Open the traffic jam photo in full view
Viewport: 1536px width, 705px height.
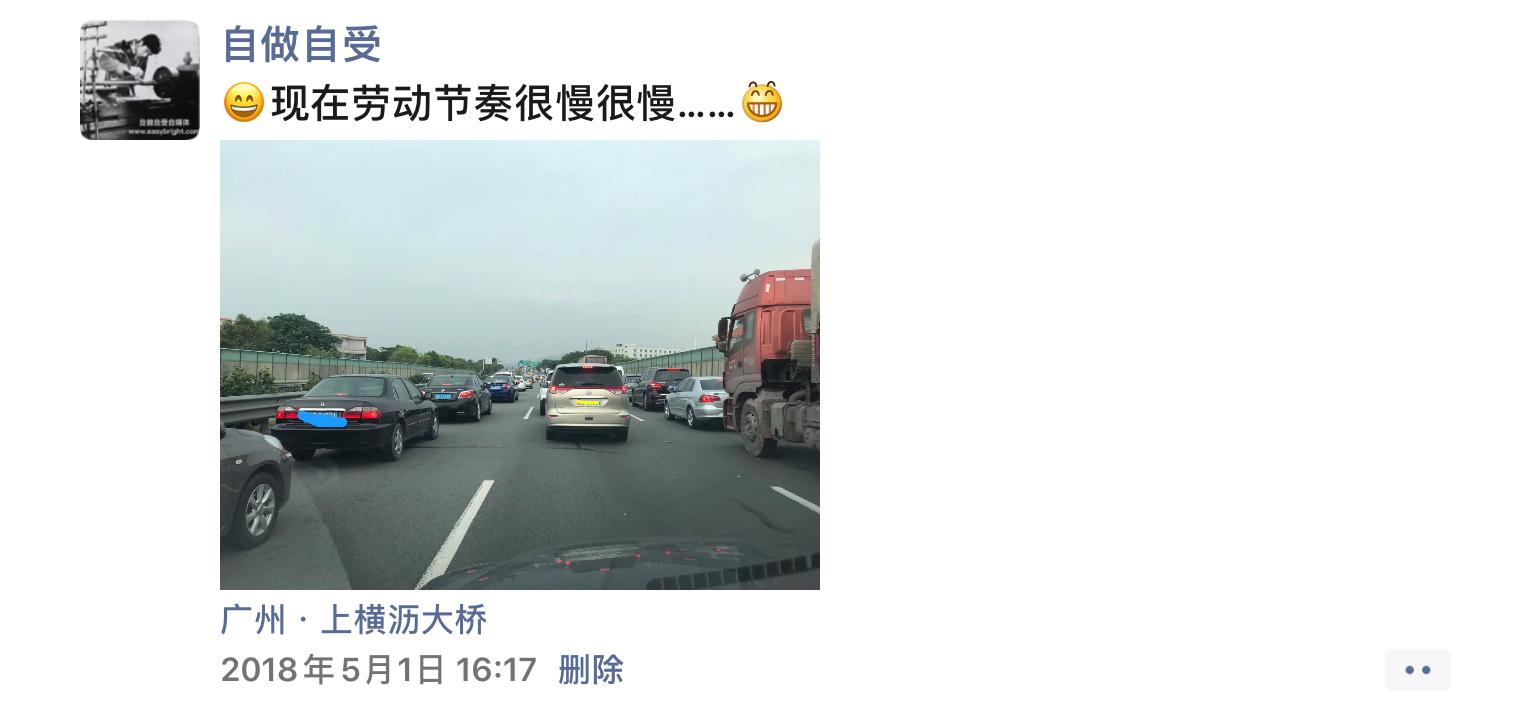point(520,365)
